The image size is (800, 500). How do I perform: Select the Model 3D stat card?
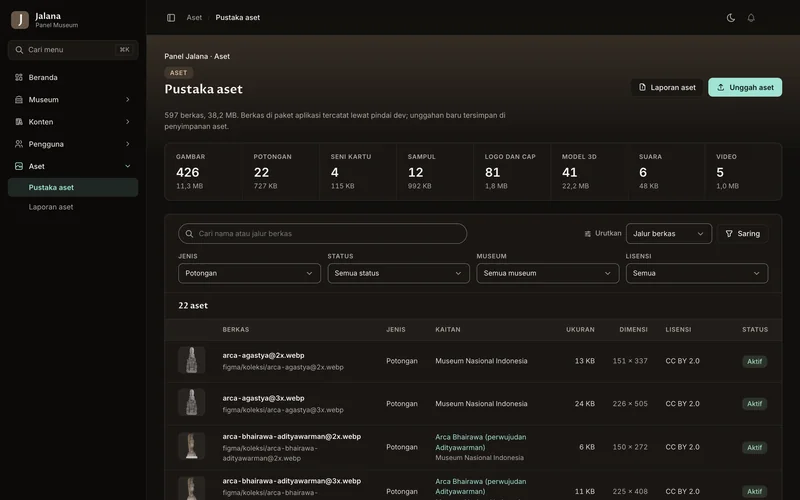pyautogui.click(x=589, y=171)
